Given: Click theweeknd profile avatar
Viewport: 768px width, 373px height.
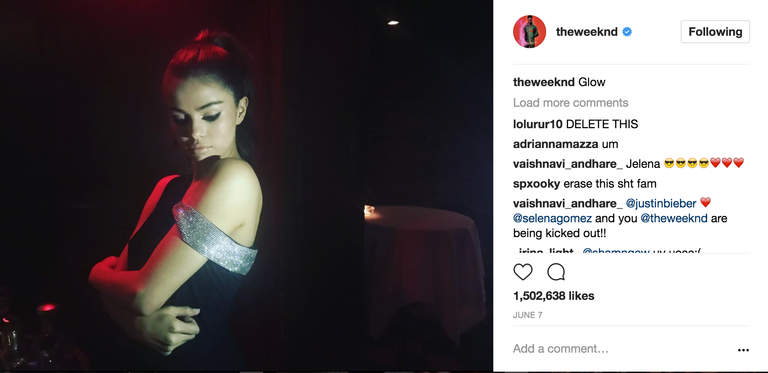Looking at the screenshot, I should 529,31.
